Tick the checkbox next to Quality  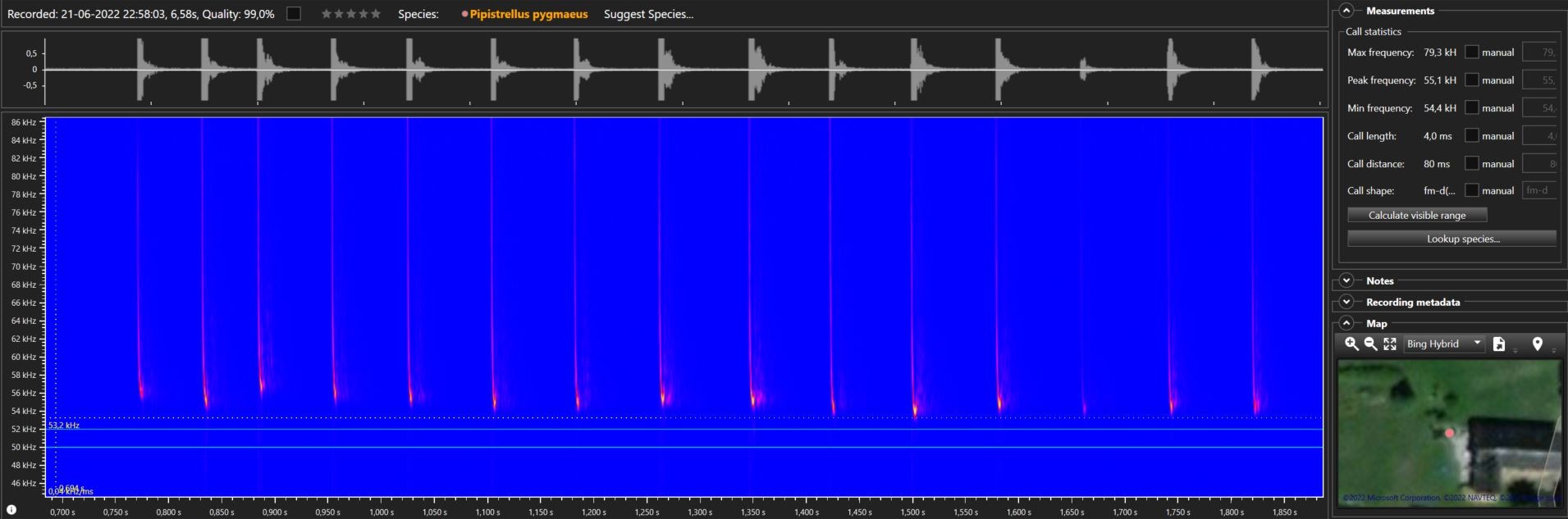294,14
